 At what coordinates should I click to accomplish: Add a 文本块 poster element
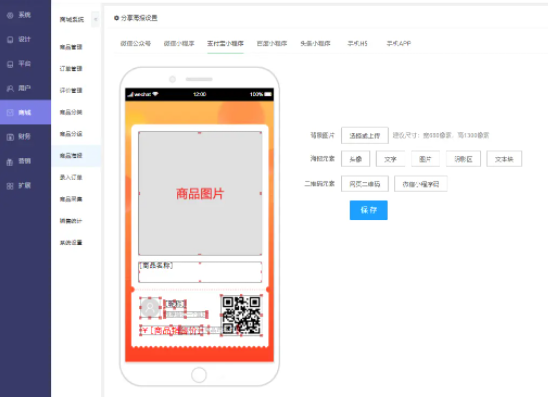(504, 159)
